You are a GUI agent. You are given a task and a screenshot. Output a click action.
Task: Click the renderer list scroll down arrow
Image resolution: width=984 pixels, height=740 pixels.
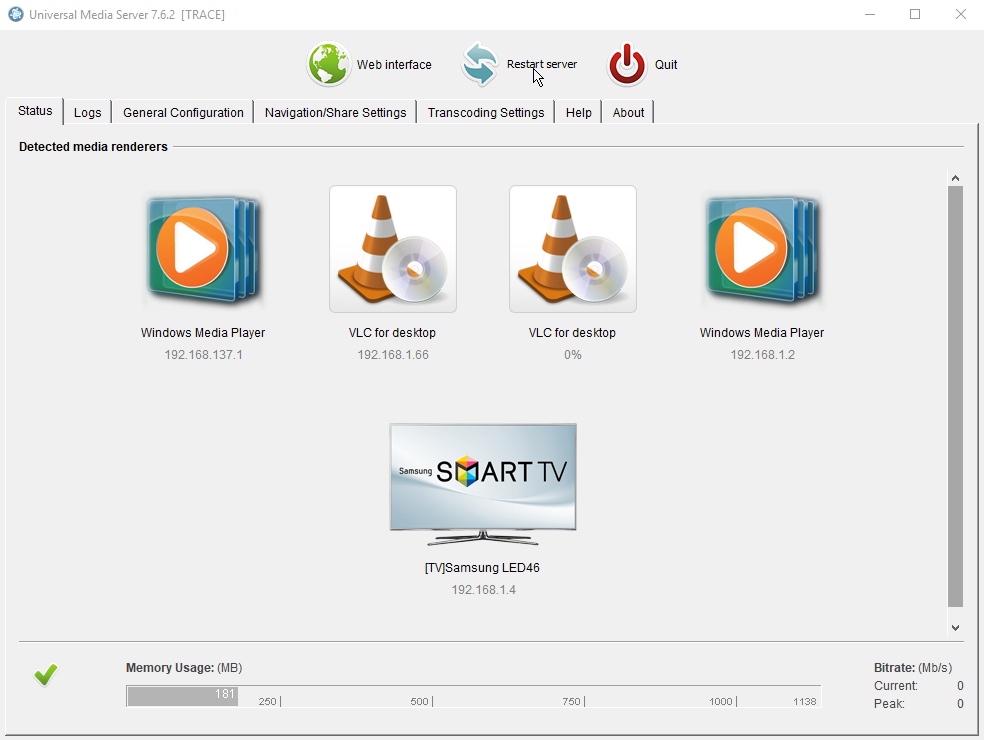[x=955, y=628]
